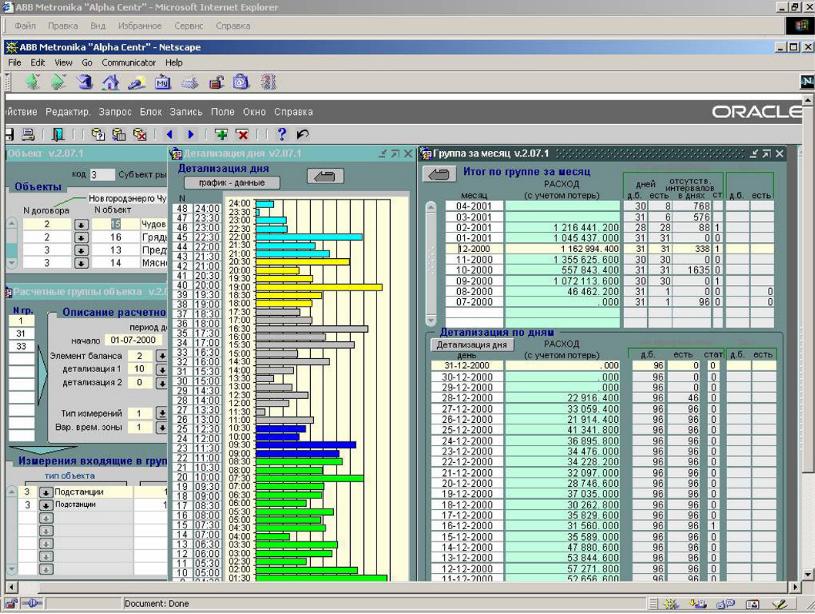Click Детализация дня button

pos(471,345)
